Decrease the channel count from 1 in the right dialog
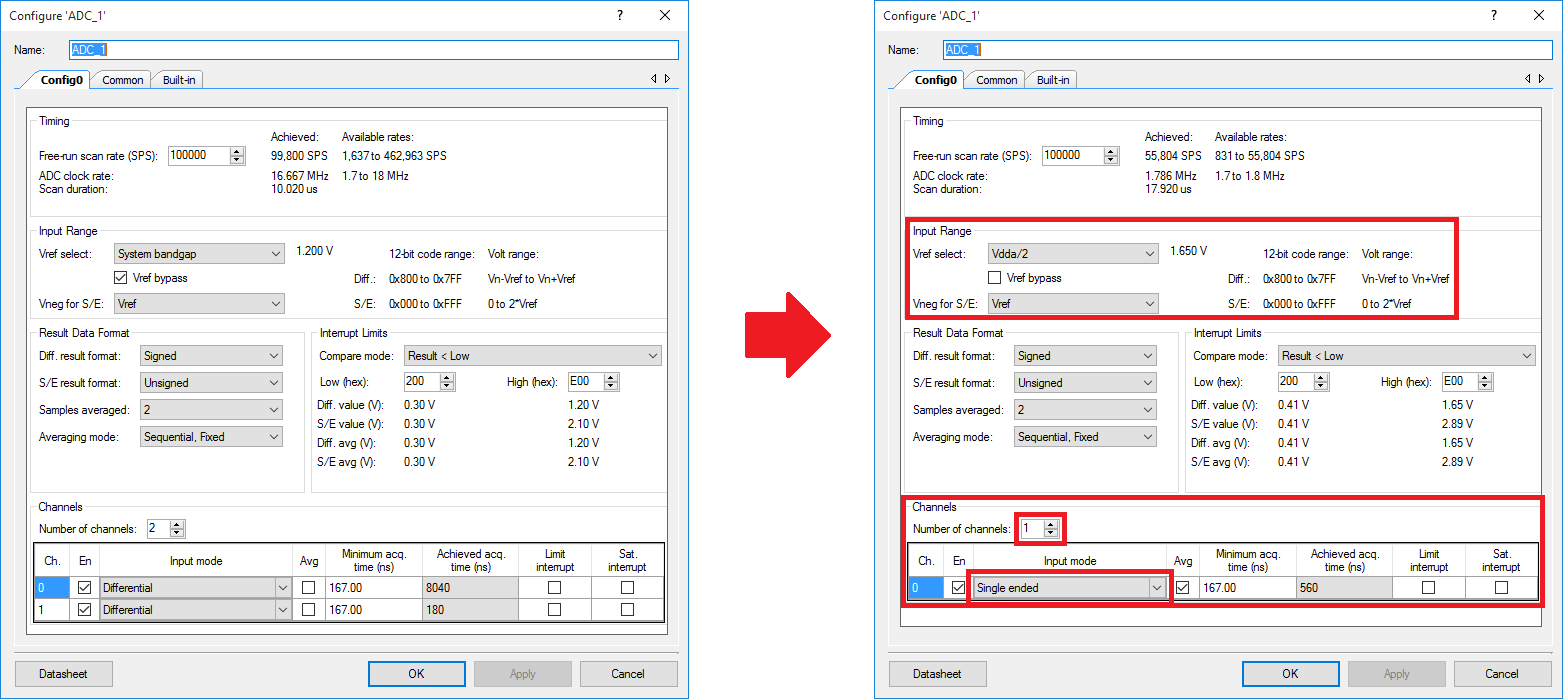The height and width of the screenshot is (699, 1563). coord(1051,533)
